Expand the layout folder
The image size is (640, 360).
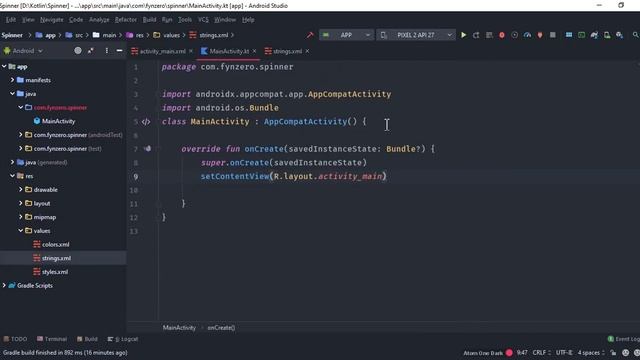pyautogui.click(x=20, y=203)
